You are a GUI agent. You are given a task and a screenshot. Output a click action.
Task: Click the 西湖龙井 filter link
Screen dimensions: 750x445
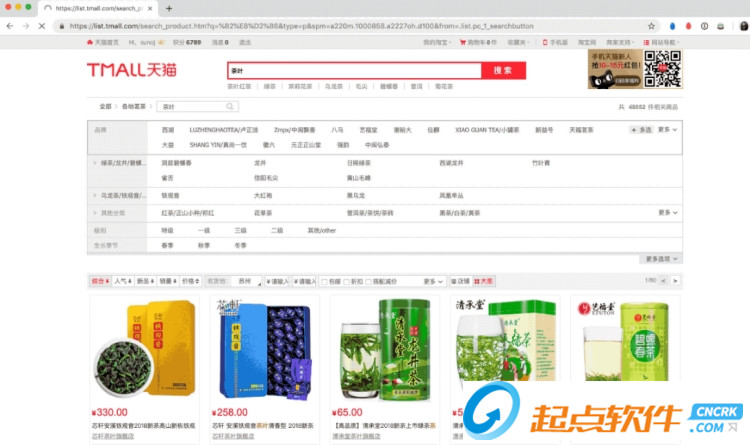[451, 163]
